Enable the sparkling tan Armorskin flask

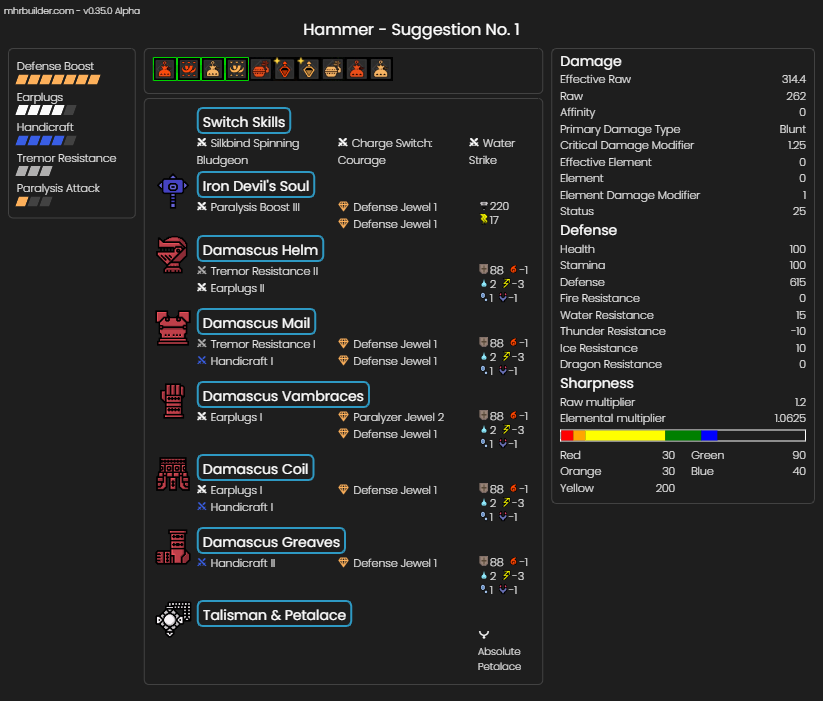coord(308,69)
